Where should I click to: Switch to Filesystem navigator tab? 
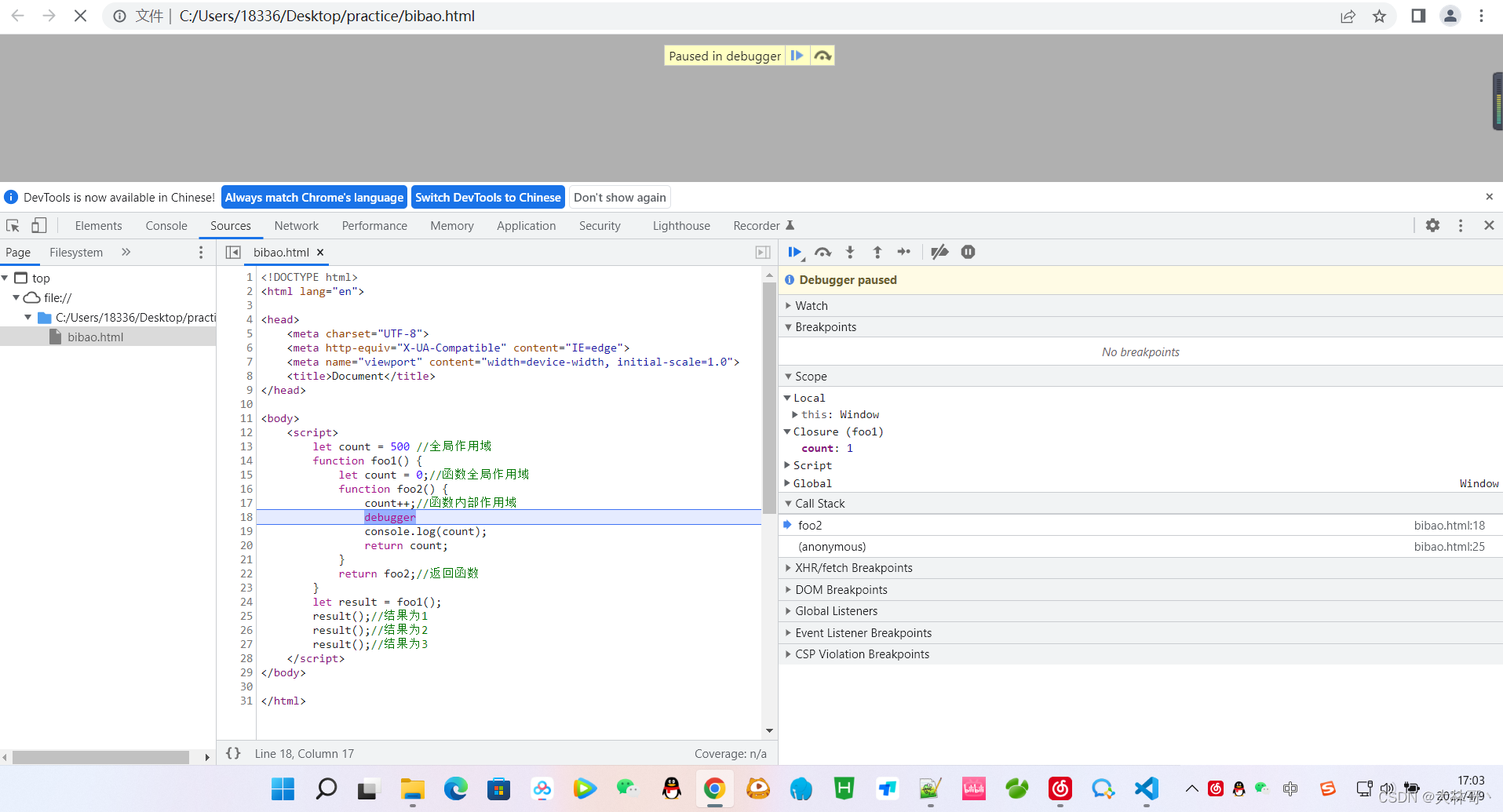tap(76, 253)
